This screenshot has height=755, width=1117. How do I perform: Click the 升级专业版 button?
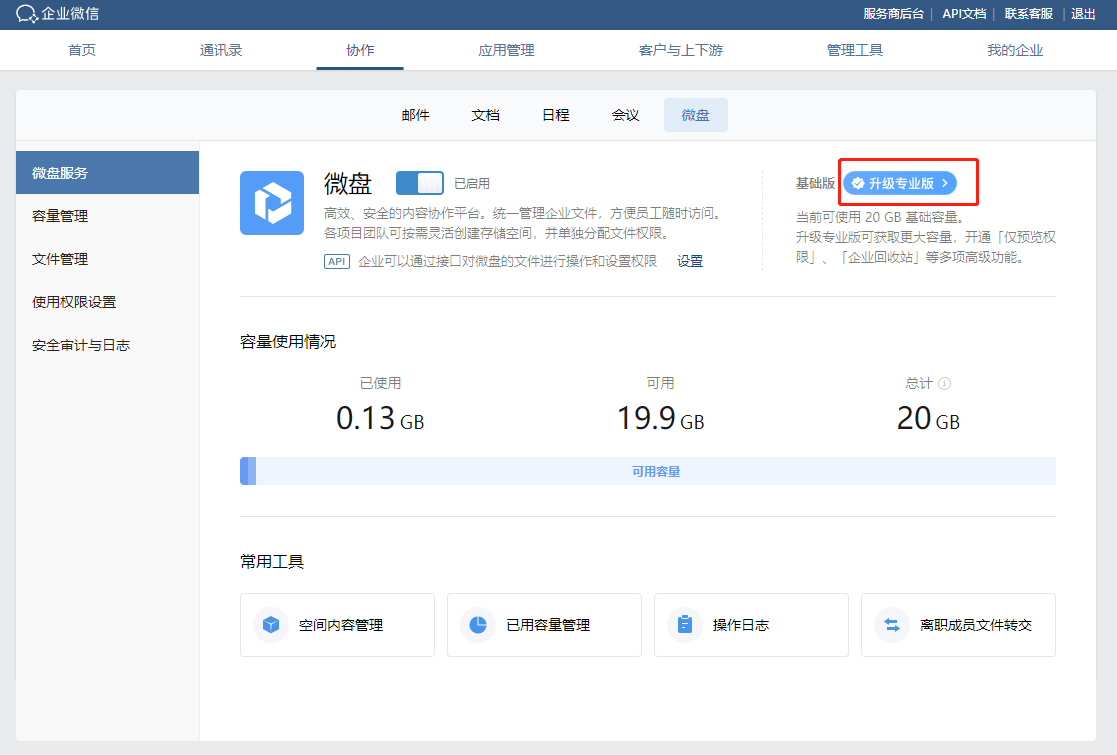click(900, 183)
